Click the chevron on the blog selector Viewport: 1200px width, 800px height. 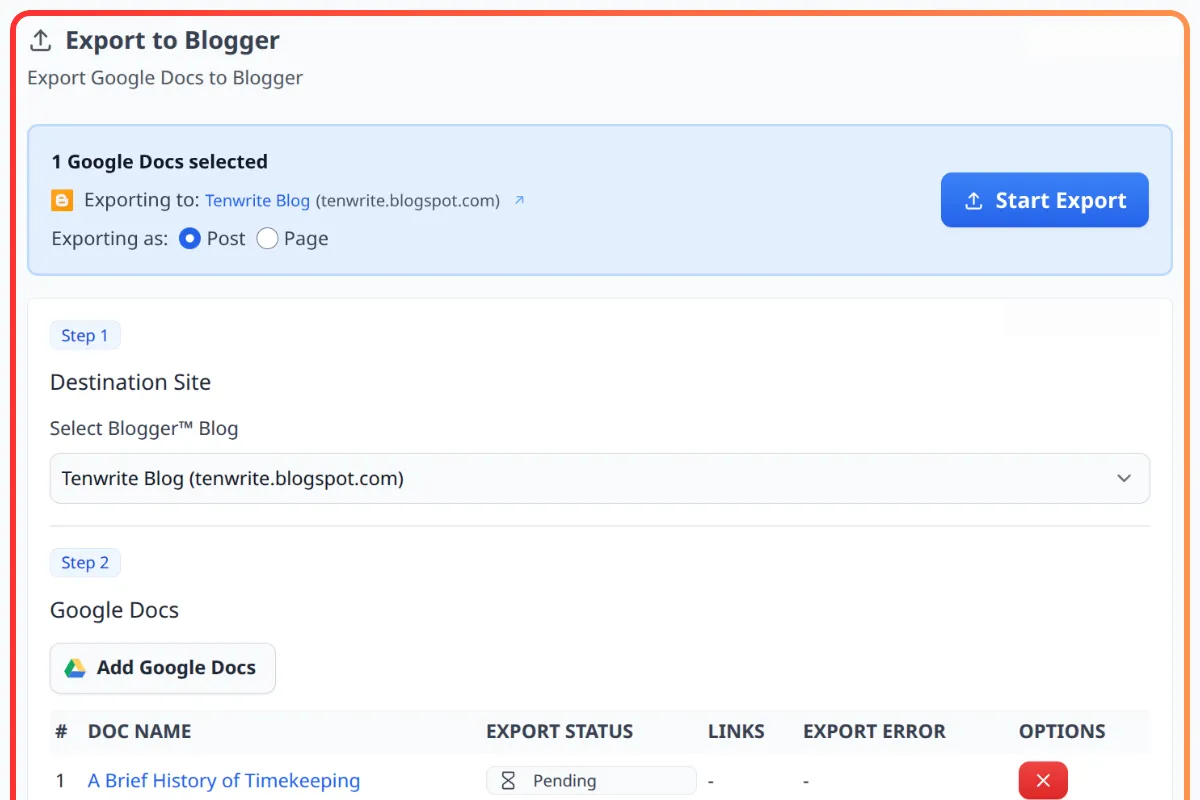[1123, 478]
